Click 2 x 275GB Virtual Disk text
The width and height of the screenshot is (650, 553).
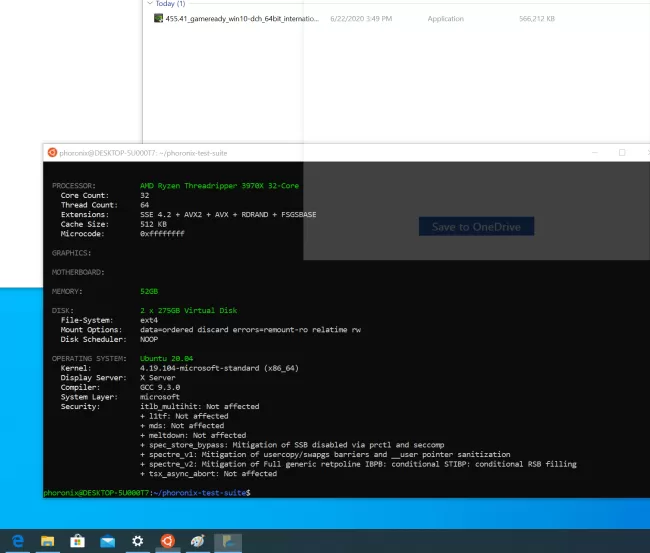pyautogui.click(x=189, y=310)
